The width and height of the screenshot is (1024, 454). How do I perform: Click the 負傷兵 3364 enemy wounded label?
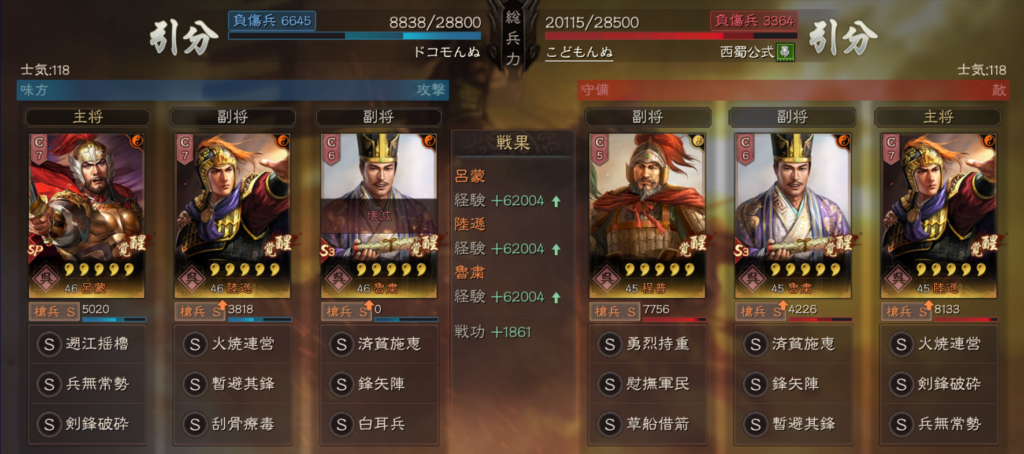pos(754,21)
